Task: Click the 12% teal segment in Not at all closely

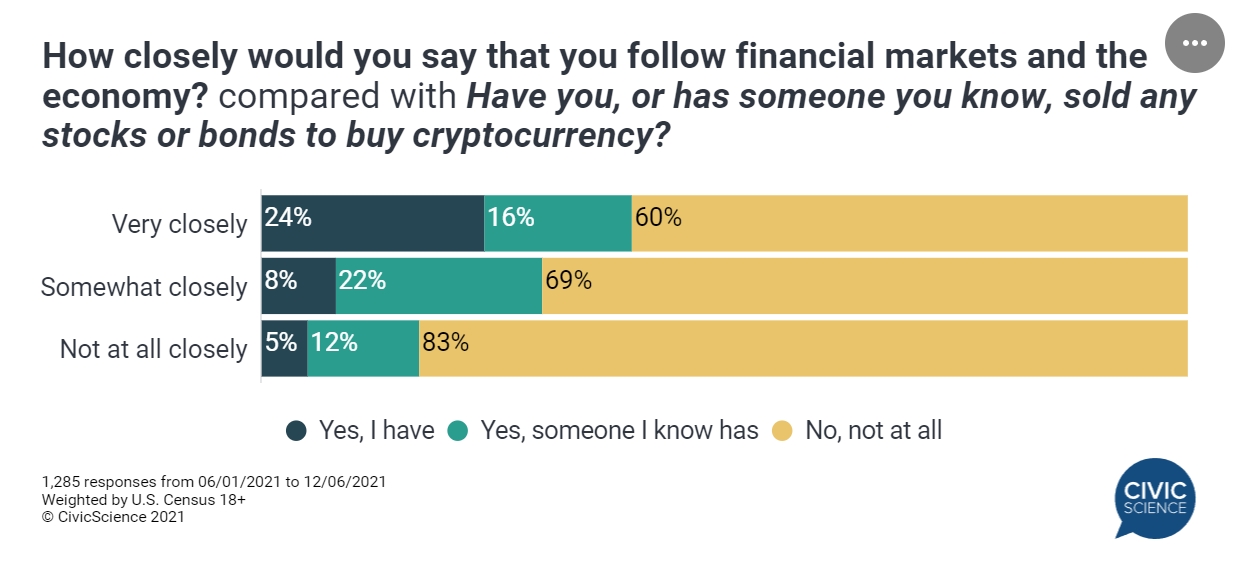Action: 363,348
